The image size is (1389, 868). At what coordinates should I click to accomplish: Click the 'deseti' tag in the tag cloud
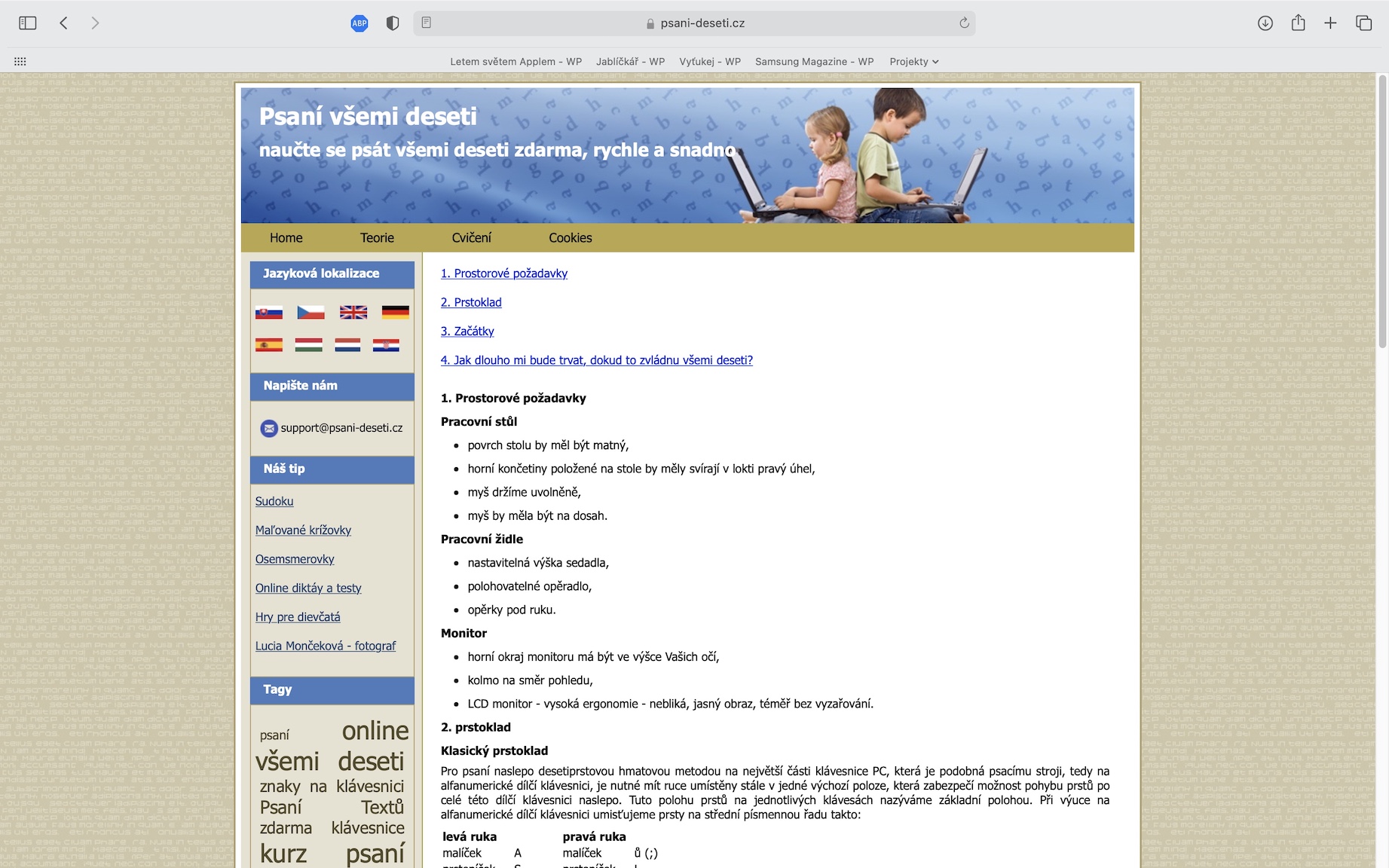coord(371,762)
